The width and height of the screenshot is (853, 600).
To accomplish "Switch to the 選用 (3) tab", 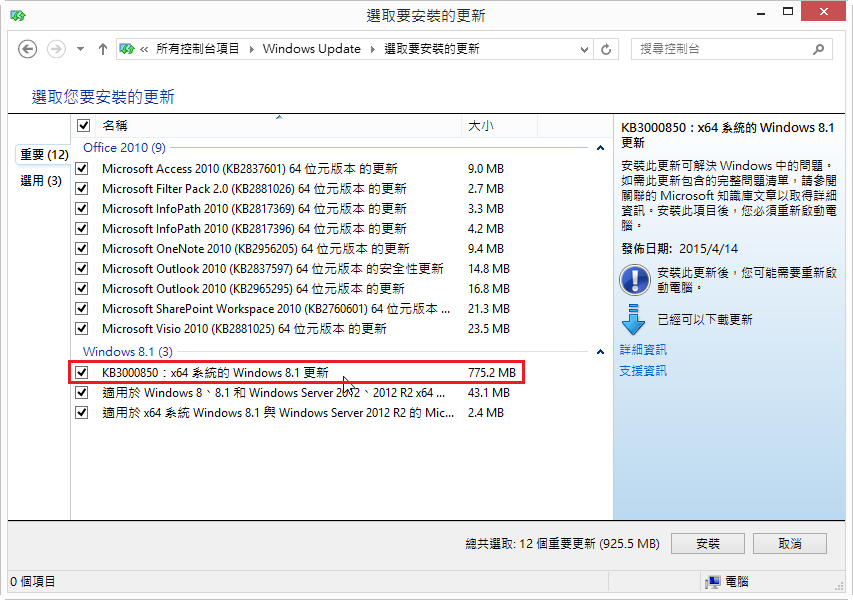I will click(41, 181).
